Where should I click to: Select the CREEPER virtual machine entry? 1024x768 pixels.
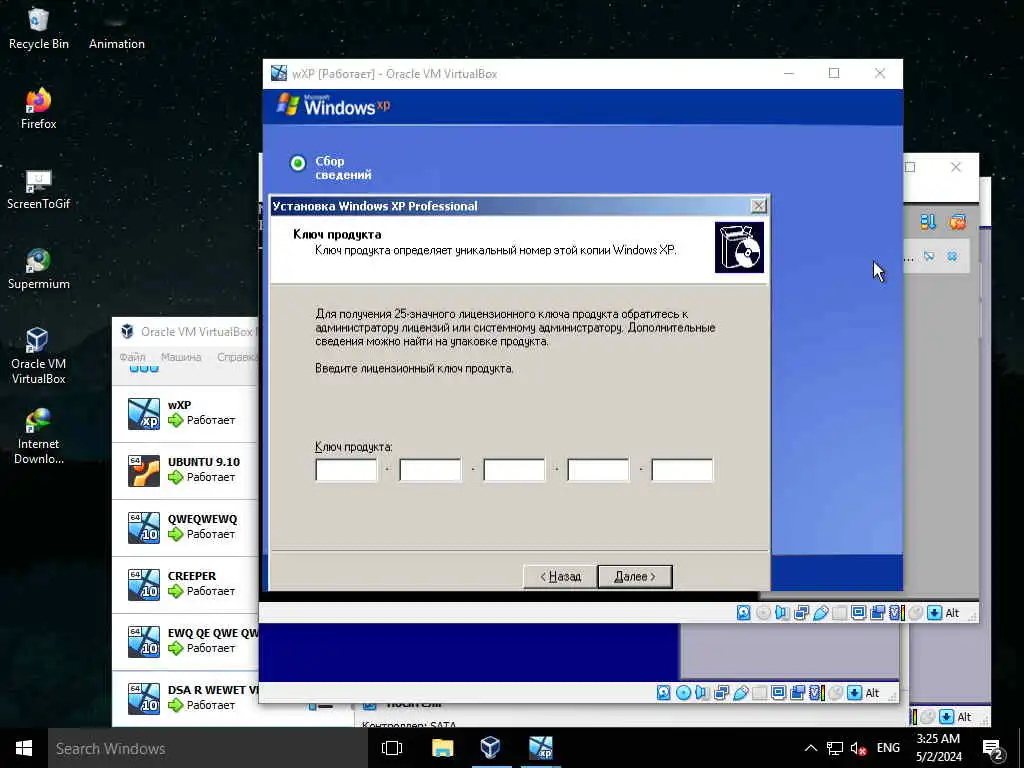(x=186, y=584)
